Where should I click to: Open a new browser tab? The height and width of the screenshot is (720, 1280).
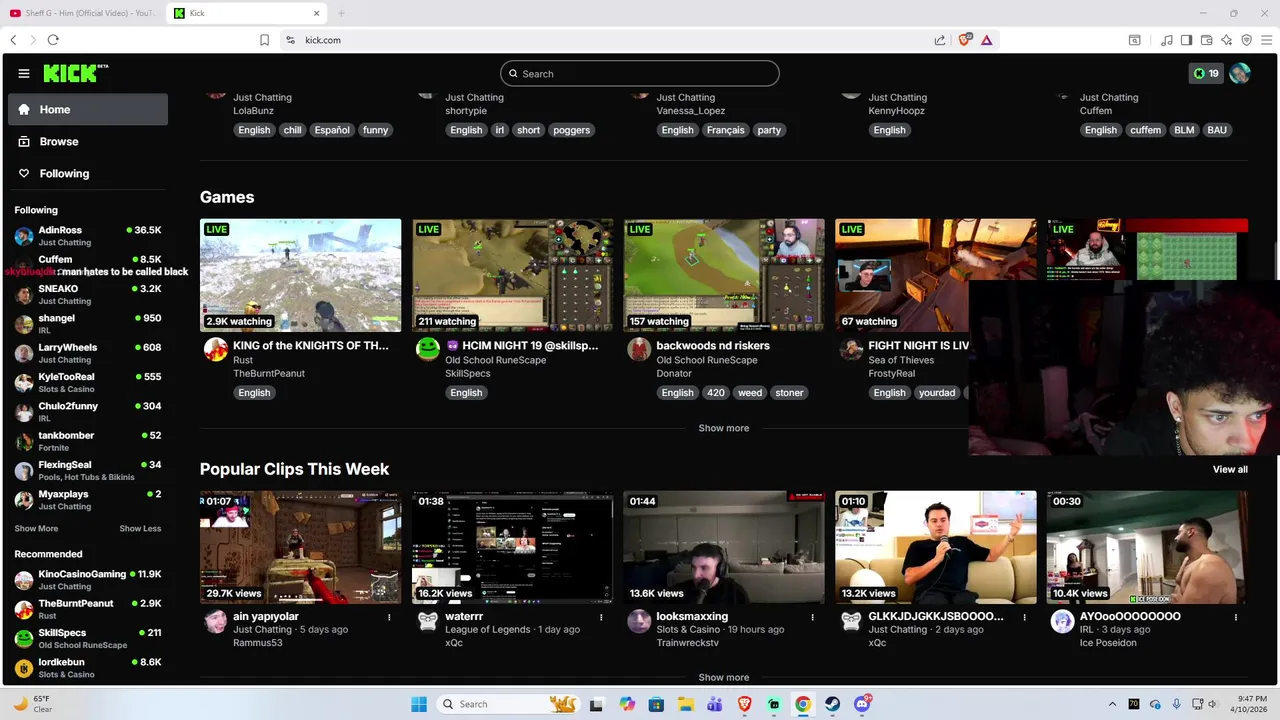(341, 13)
